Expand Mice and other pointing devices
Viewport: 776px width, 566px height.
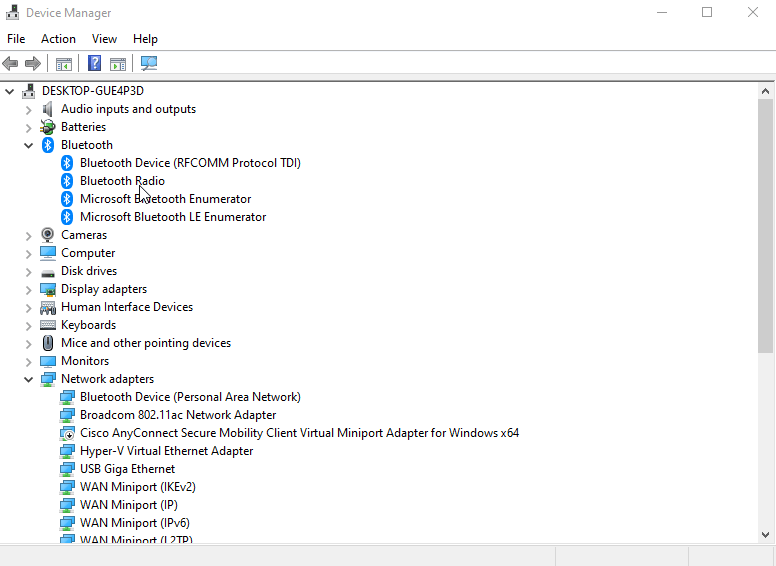click(x=28, y=344)
